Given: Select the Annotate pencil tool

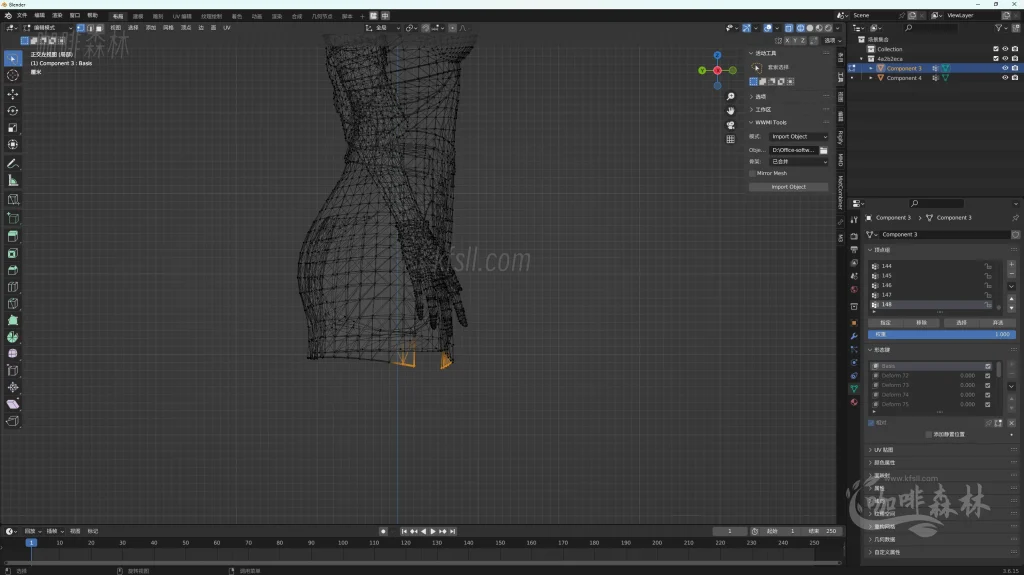Looking at the screenshot, I should (x=12, y=163).
